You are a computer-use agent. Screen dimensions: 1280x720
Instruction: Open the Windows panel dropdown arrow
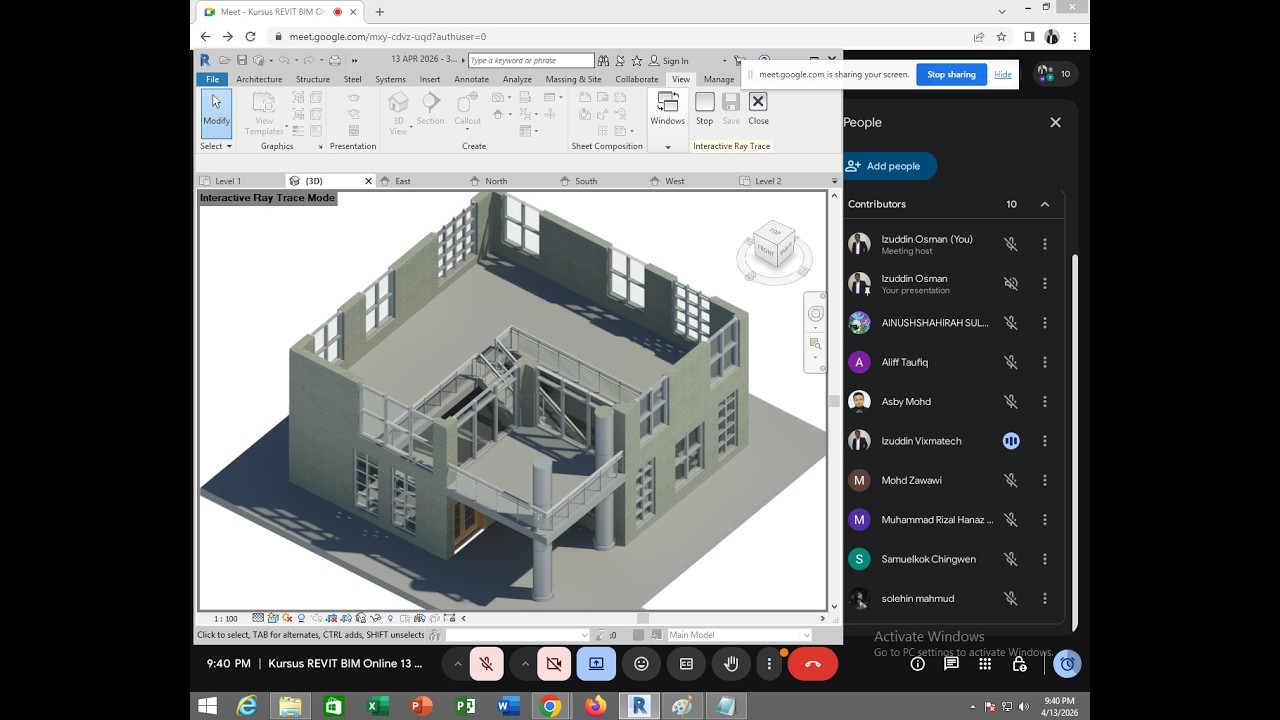(668, 147)
